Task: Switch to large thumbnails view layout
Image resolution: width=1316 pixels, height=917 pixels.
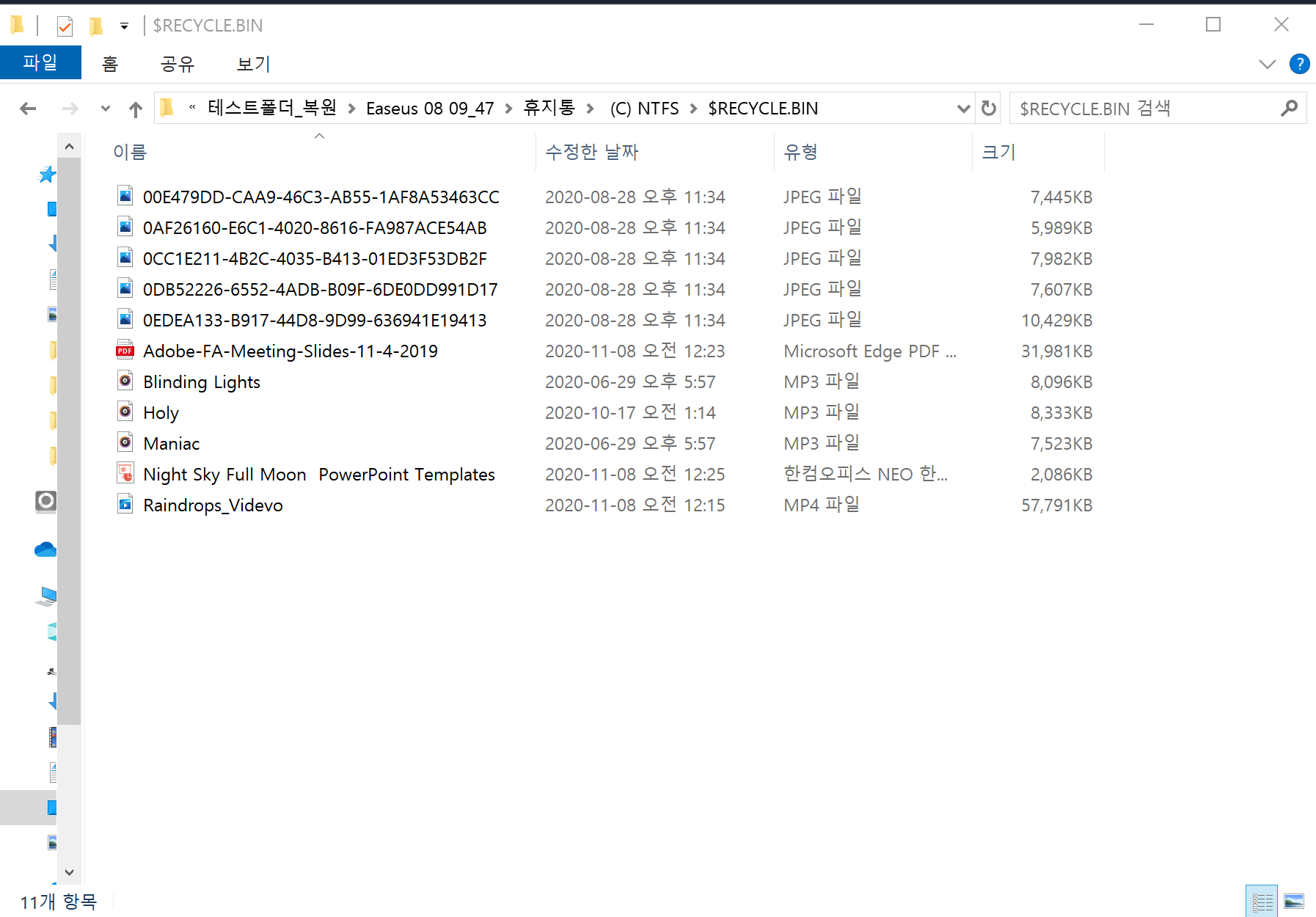Action: (x=1294, y=901)
